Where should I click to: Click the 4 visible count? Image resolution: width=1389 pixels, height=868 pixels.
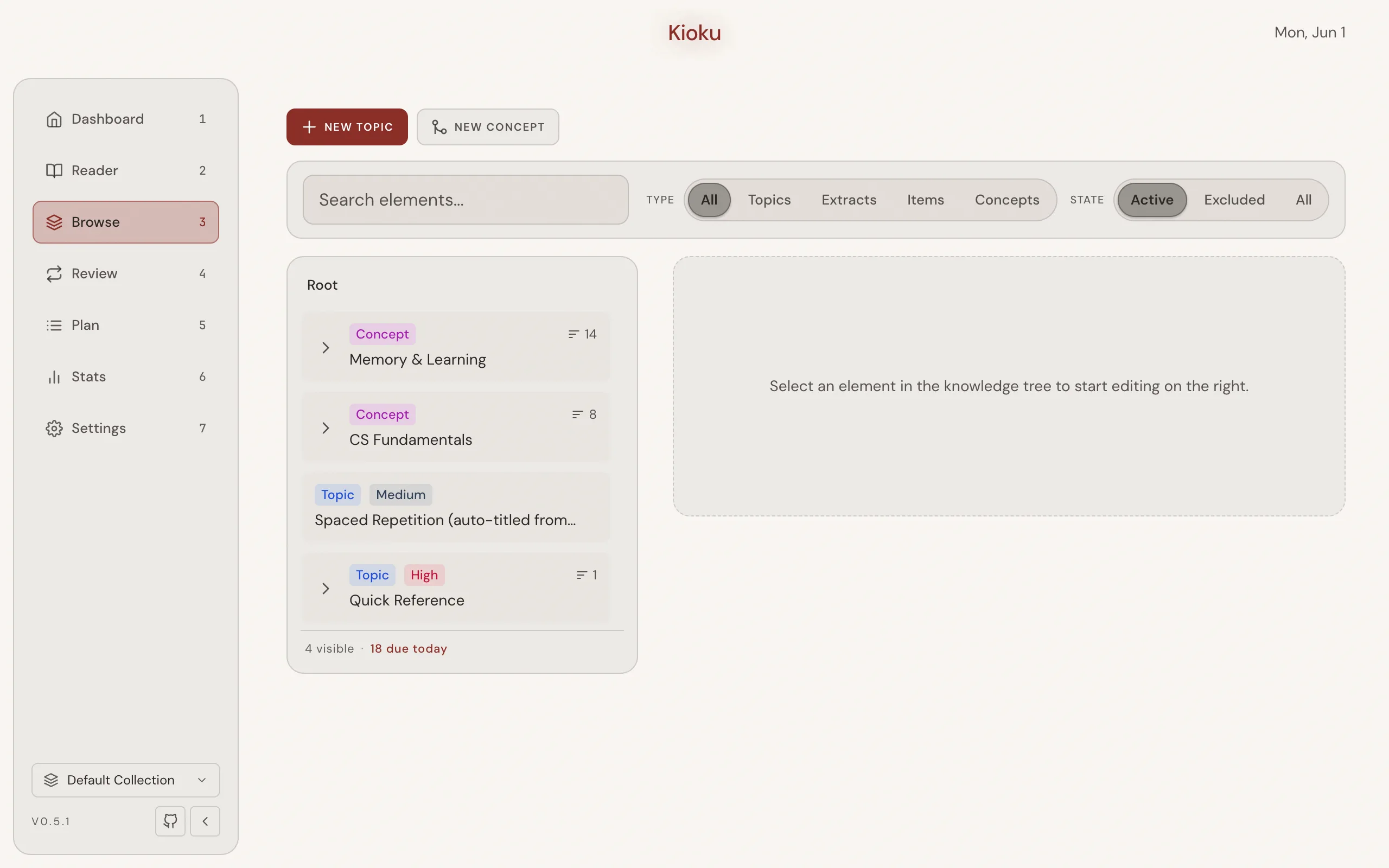pos(329,649)
